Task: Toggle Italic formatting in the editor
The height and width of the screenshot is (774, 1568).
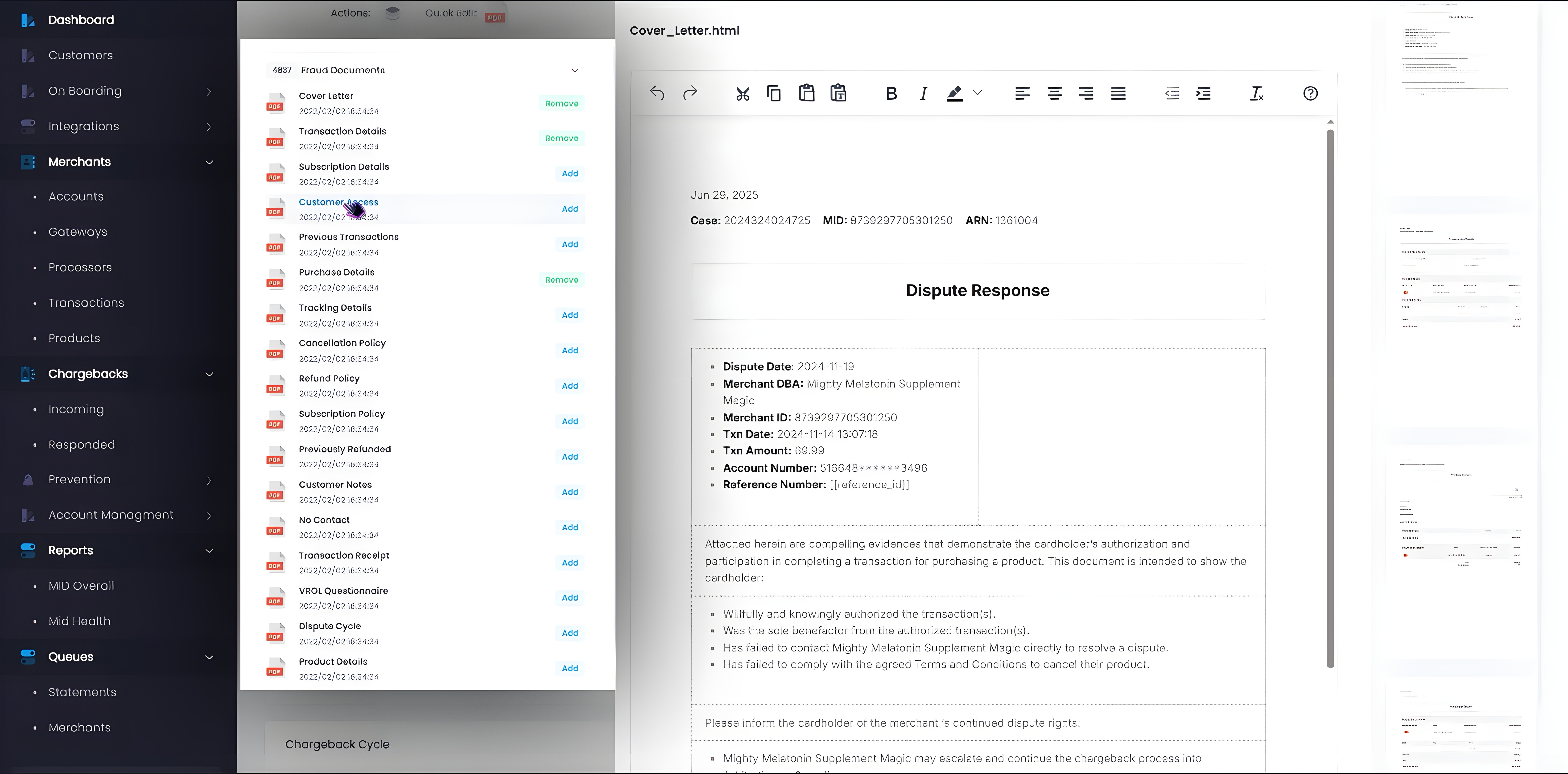Action: click(923, 94)
